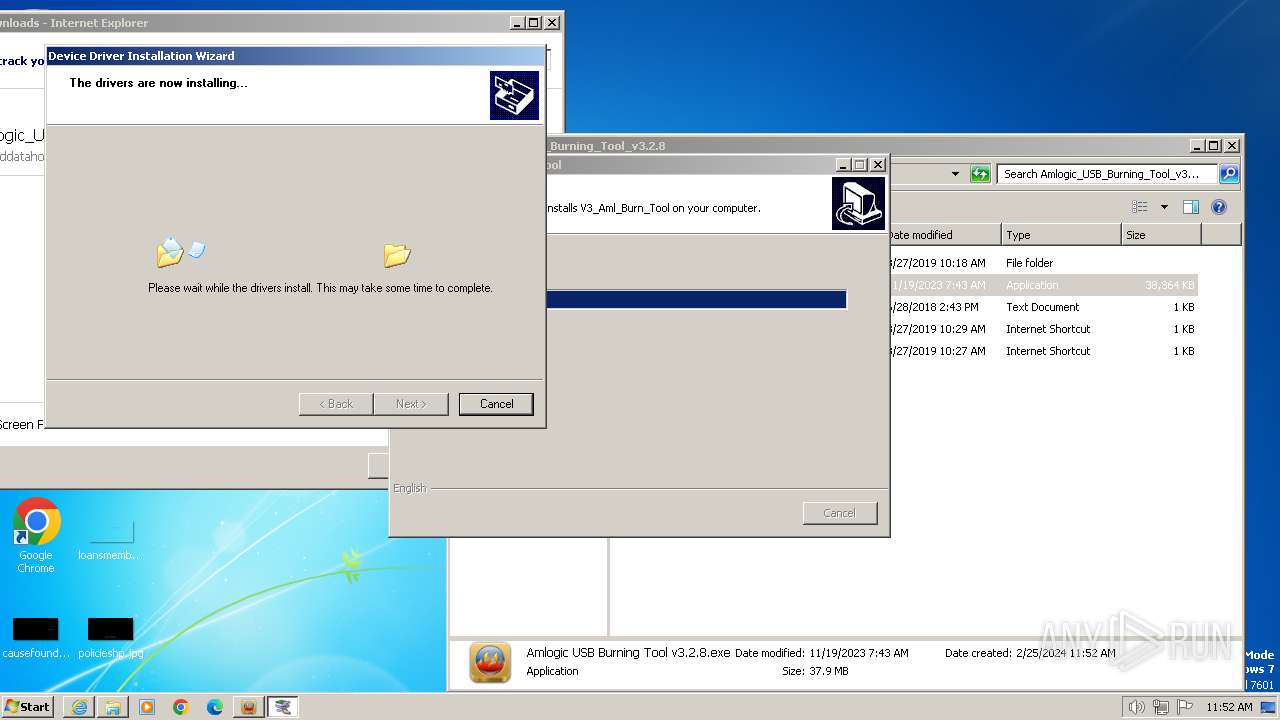Click the refresh button in Explorer address bar

pos(980,174)
